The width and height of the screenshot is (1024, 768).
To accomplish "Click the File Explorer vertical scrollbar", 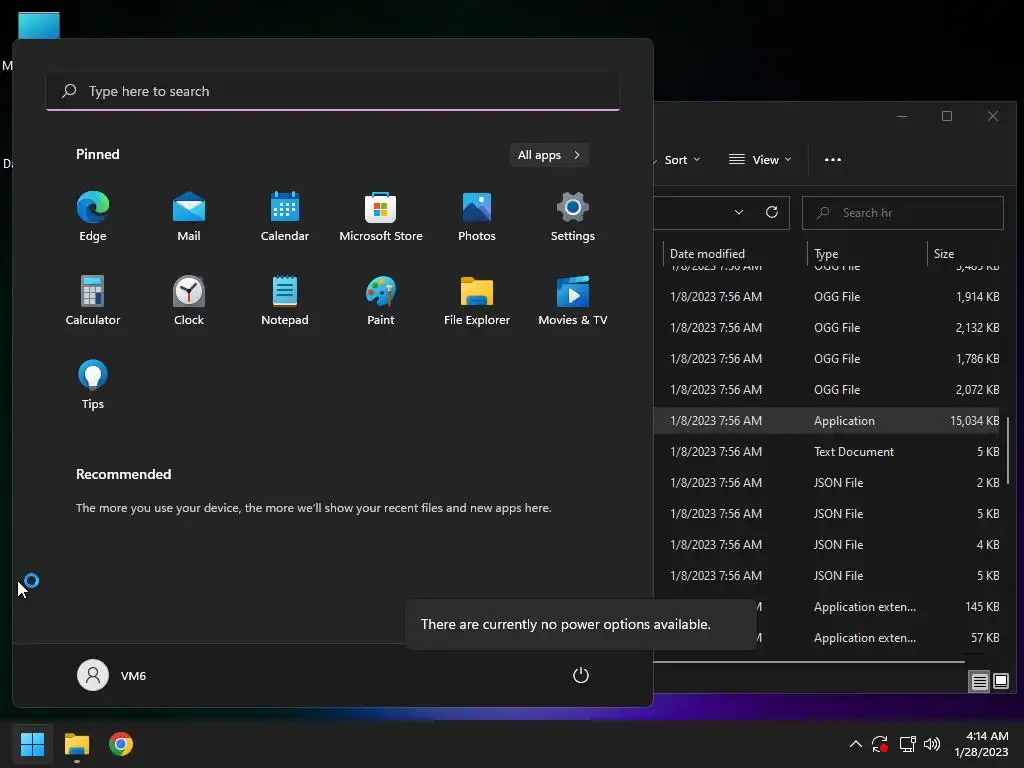I will point(1010,451).
